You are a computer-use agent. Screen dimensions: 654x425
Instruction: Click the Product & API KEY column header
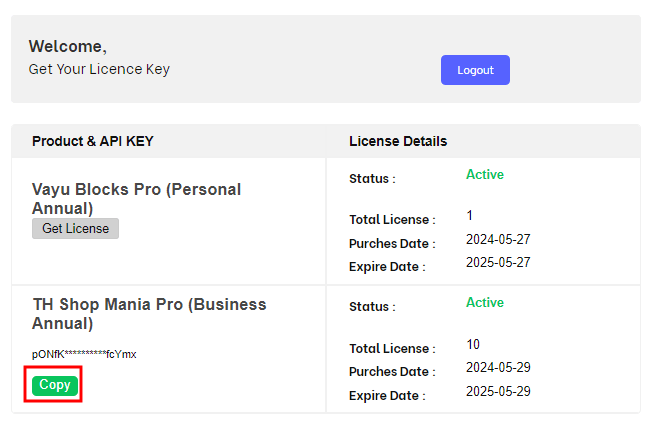pos(93,141)
